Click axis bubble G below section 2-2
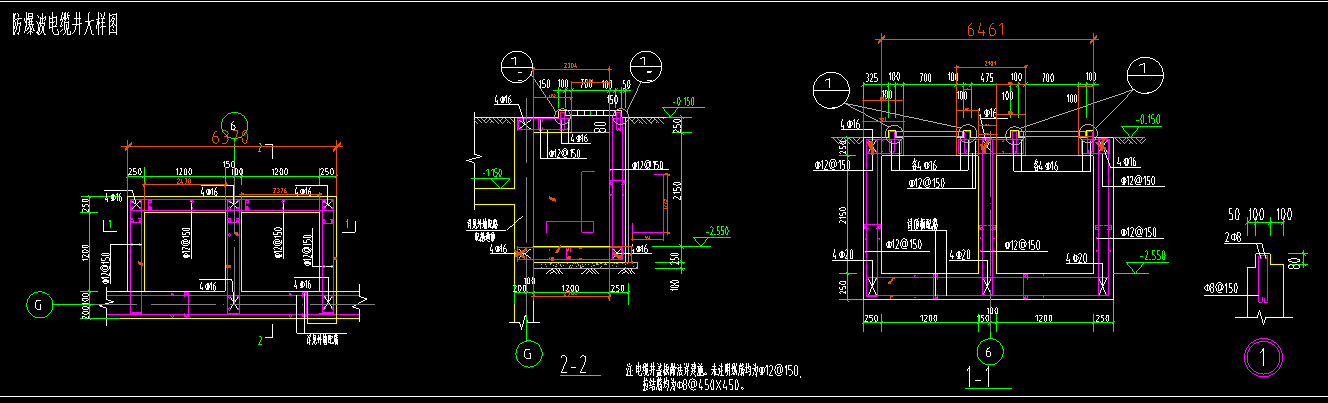Image resolution: width=1328 pixels, height=403 pixels. tap(528, 352)
